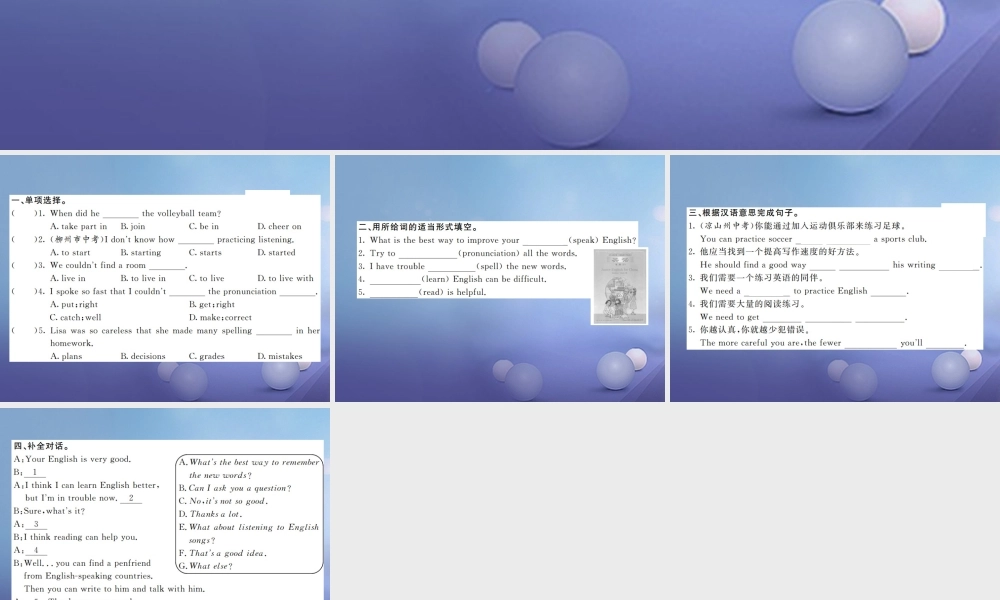Click sentence 'We need to get'

(x=804, y=317)
